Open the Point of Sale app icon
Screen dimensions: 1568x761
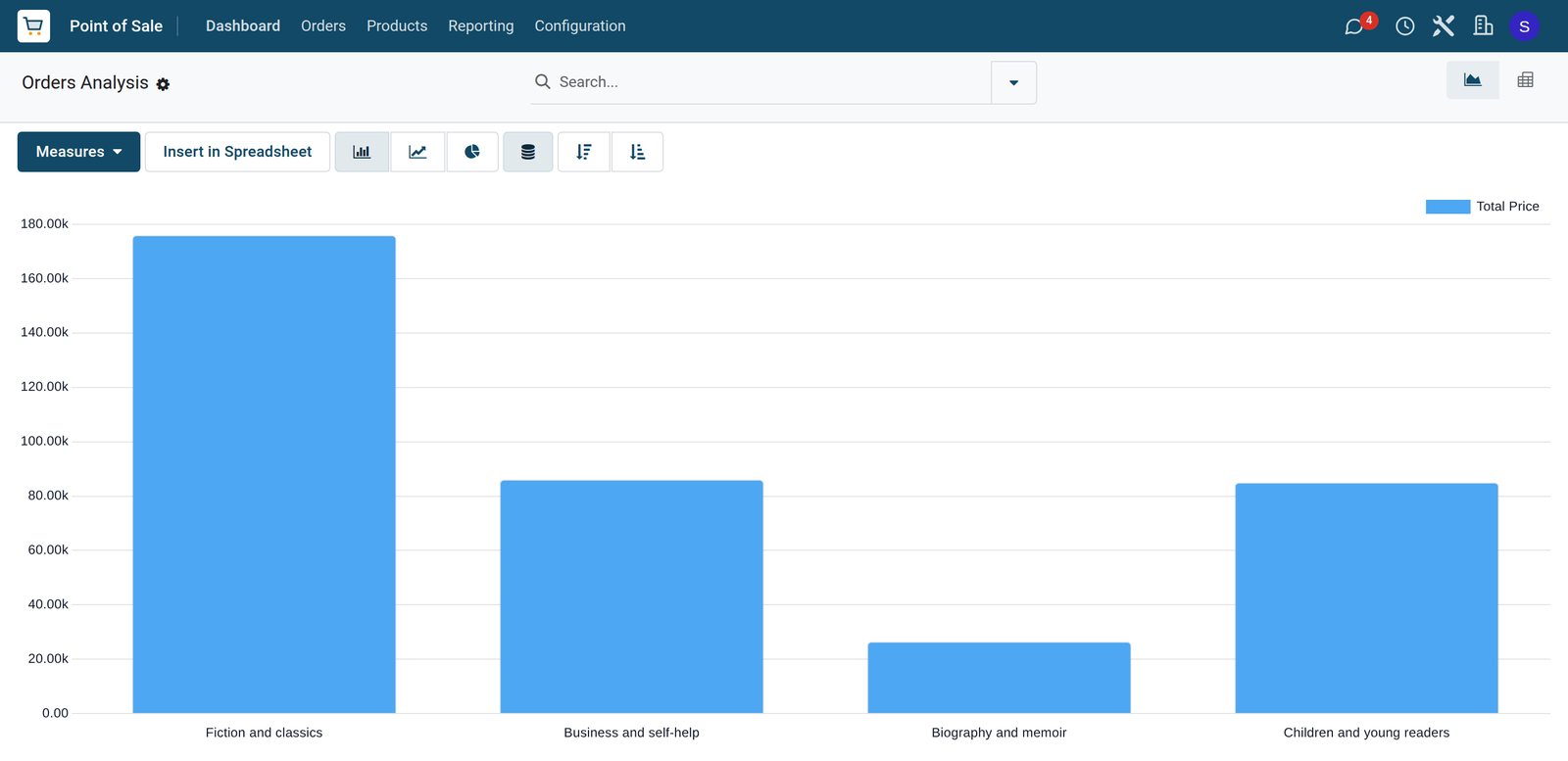click(x=33, y=25)
